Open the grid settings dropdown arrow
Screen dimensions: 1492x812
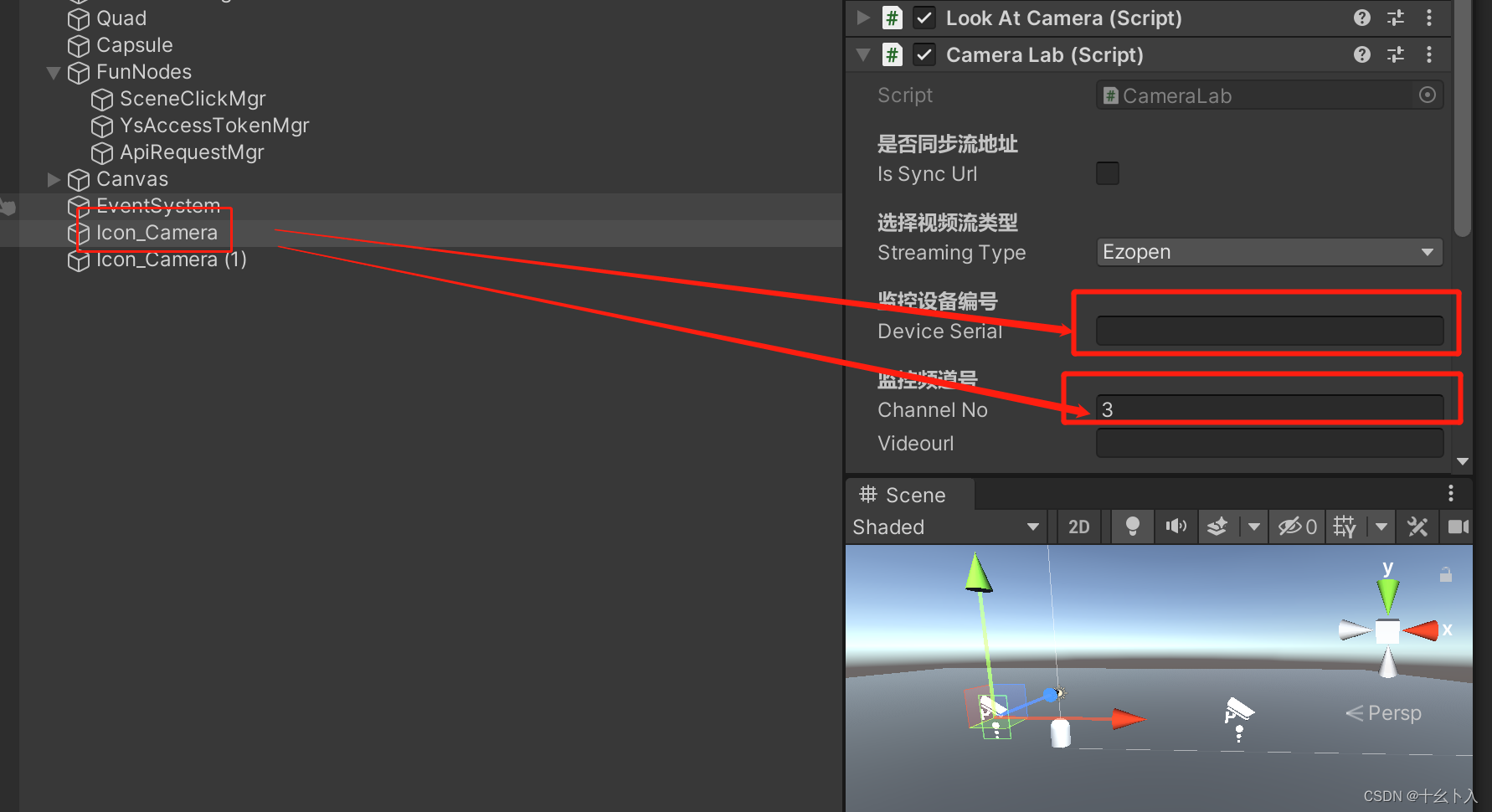coord(1381,527)
